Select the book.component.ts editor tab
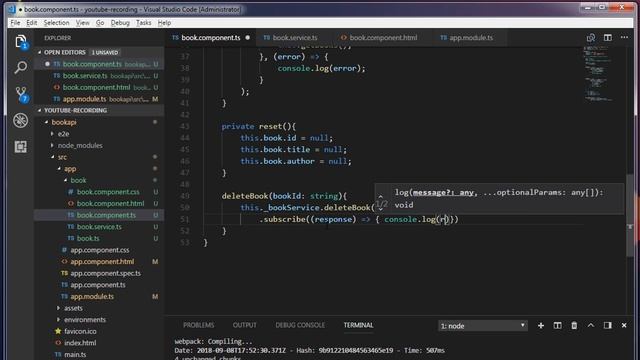Image resolution: width=640 pixels, height=360 pixels. [210, 38]
